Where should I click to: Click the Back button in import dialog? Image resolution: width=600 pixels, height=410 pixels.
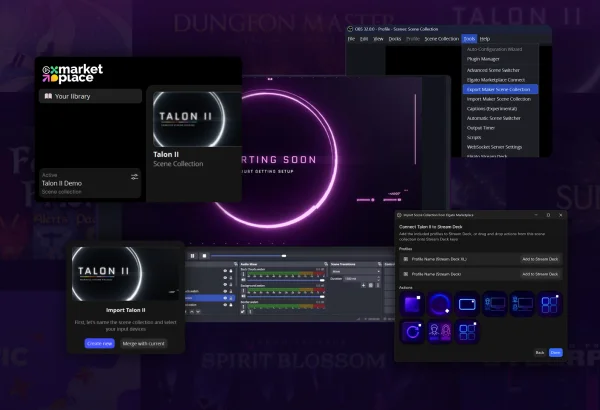point(540,353)
